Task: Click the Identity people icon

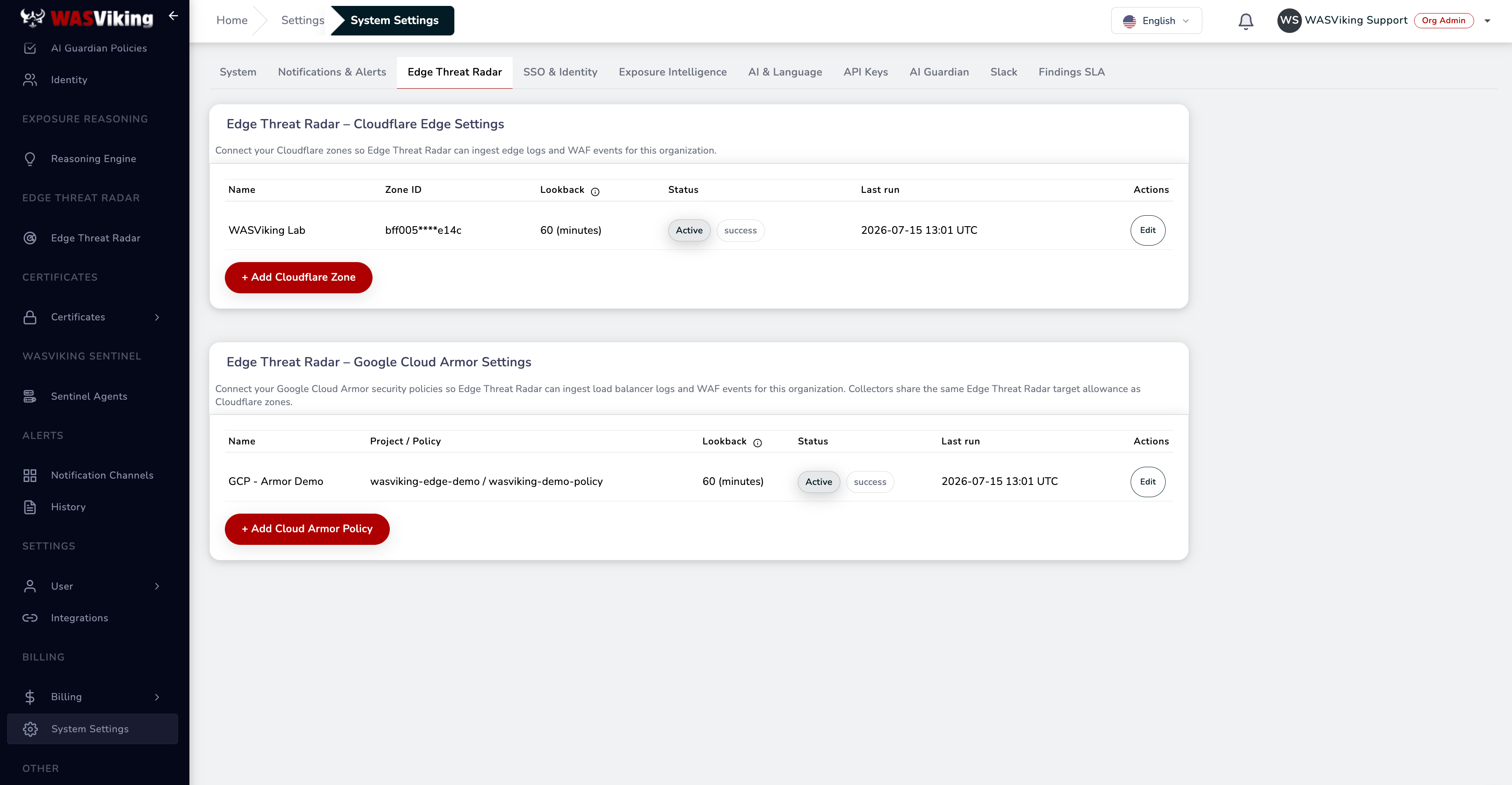Action: click(x=30, y=80)
